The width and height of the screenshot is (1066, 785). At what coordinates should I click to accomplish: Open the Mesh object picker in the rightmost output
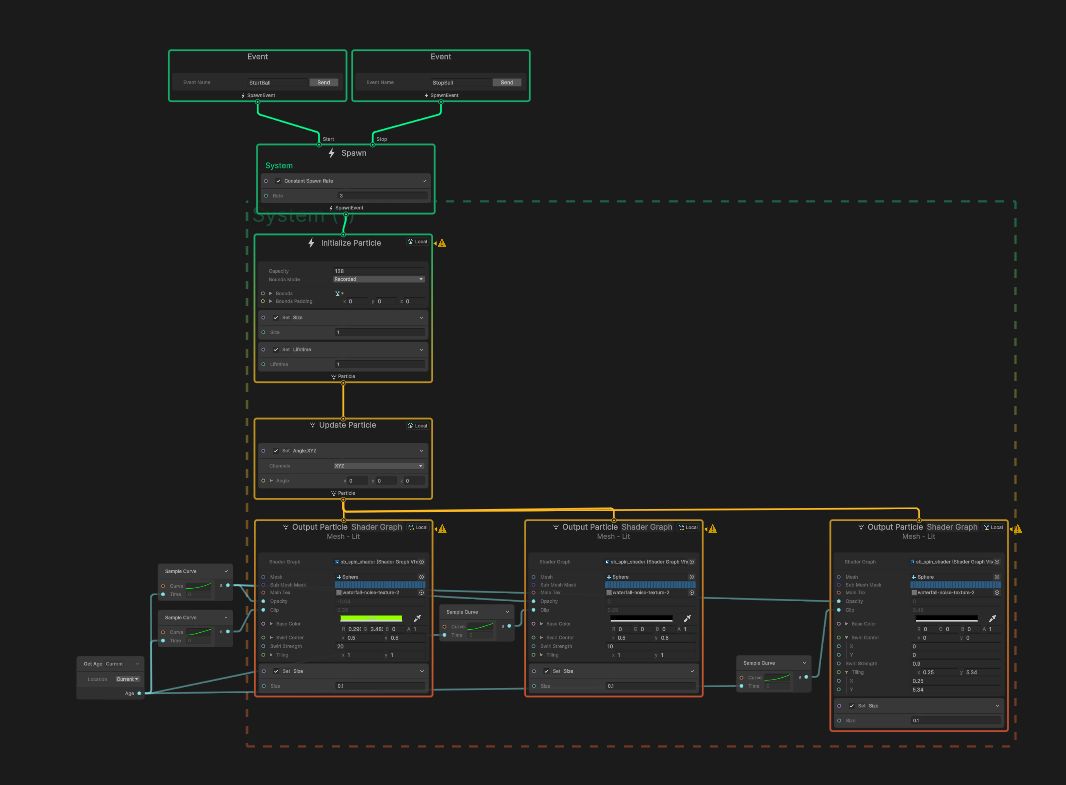pos(996,577)
